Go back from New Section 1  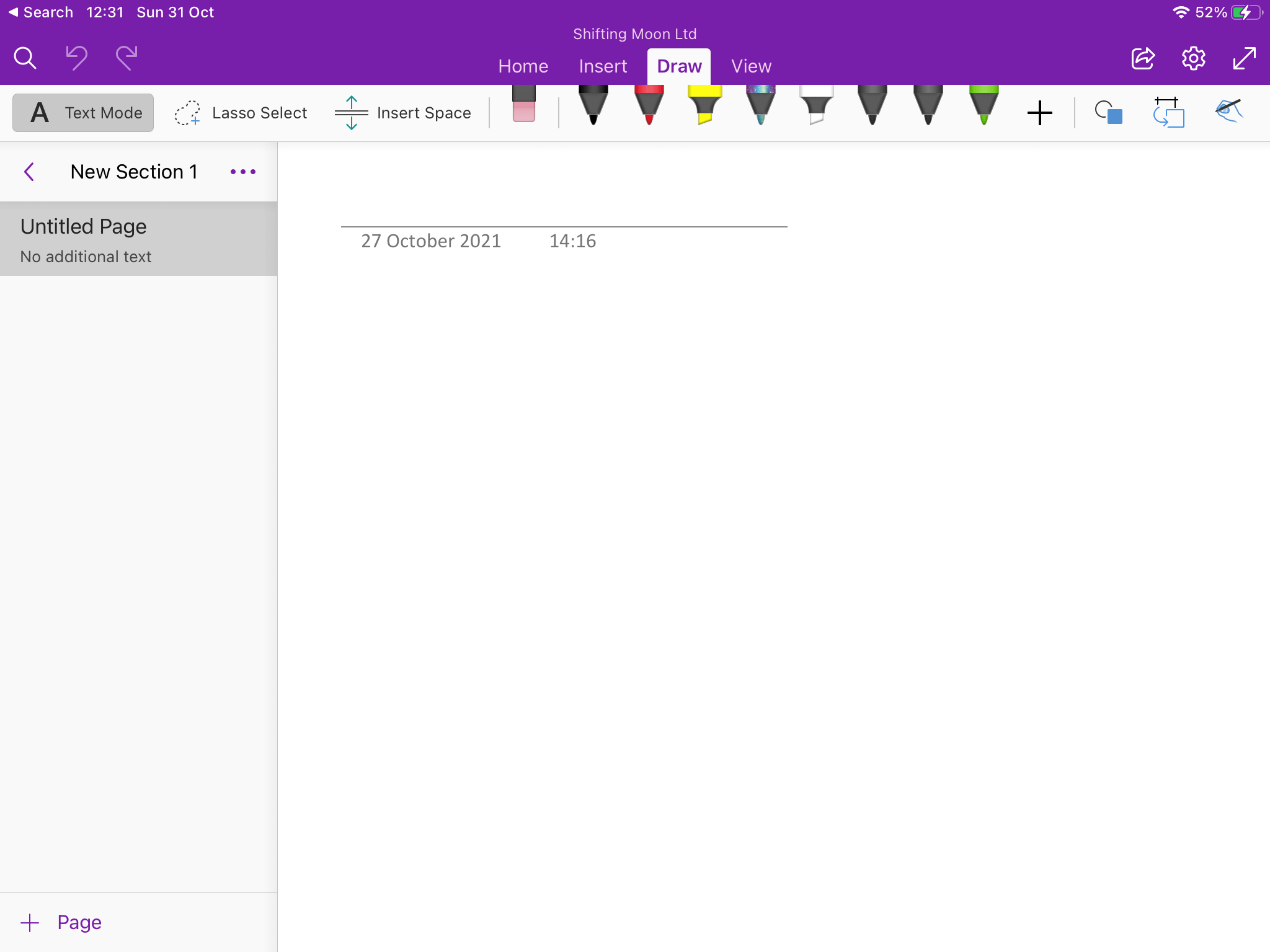[29, 172]
